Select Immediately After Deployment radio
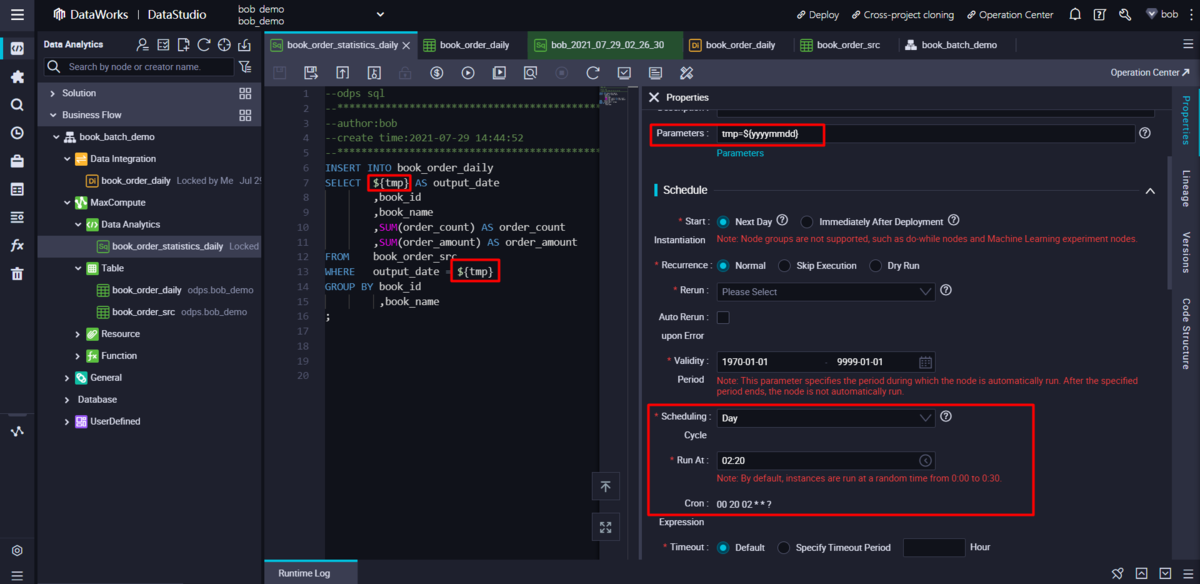The height and width of the screenshot is (584, 1200). click(808, 221)
